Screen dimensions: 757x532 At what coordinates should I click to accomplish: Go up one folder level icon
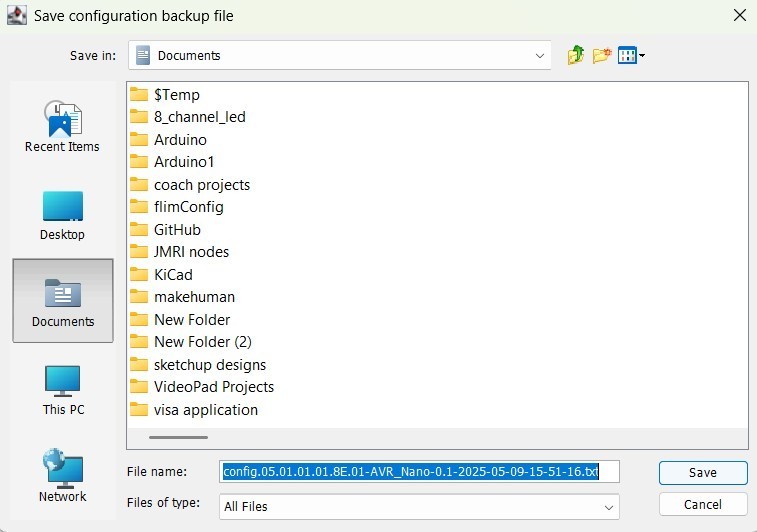pyautogui.click(x=575, y=56)
